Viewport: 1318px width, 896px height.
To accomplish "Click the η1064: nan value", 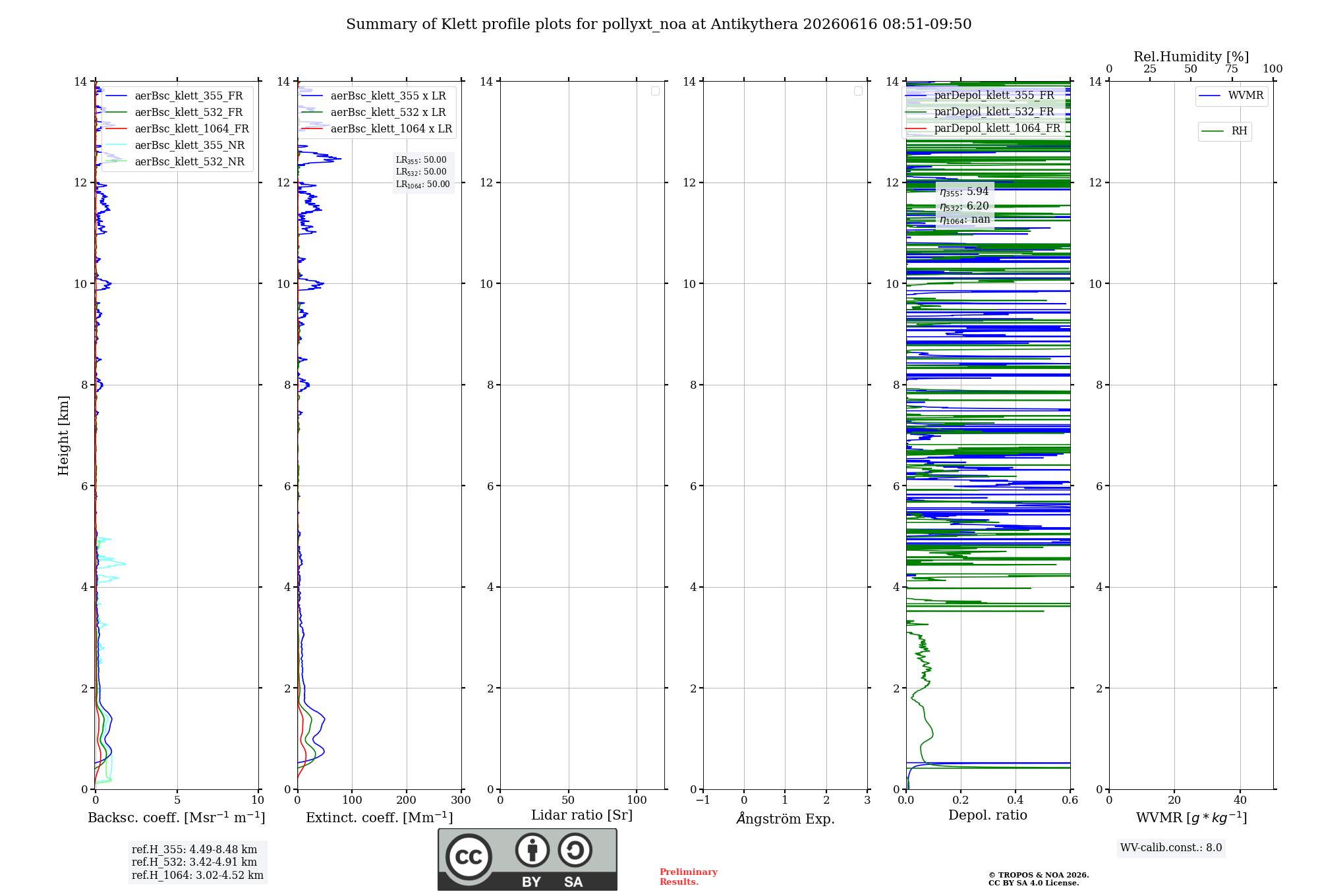I will coord(965,220).
